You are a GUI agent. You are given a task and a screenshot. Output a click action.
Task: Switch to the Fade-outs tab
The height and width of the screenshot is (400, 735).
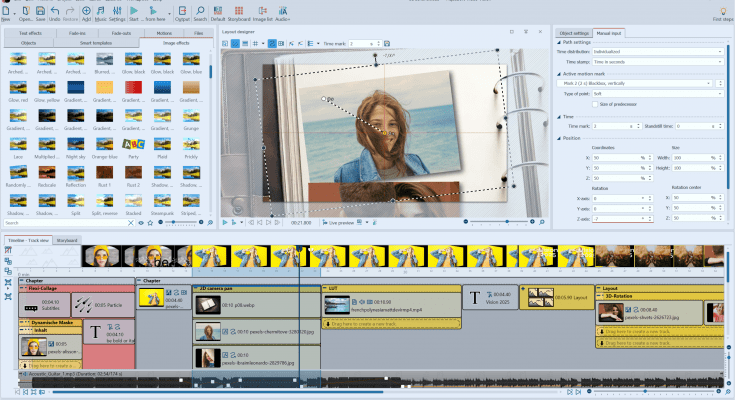pos(121,33)
